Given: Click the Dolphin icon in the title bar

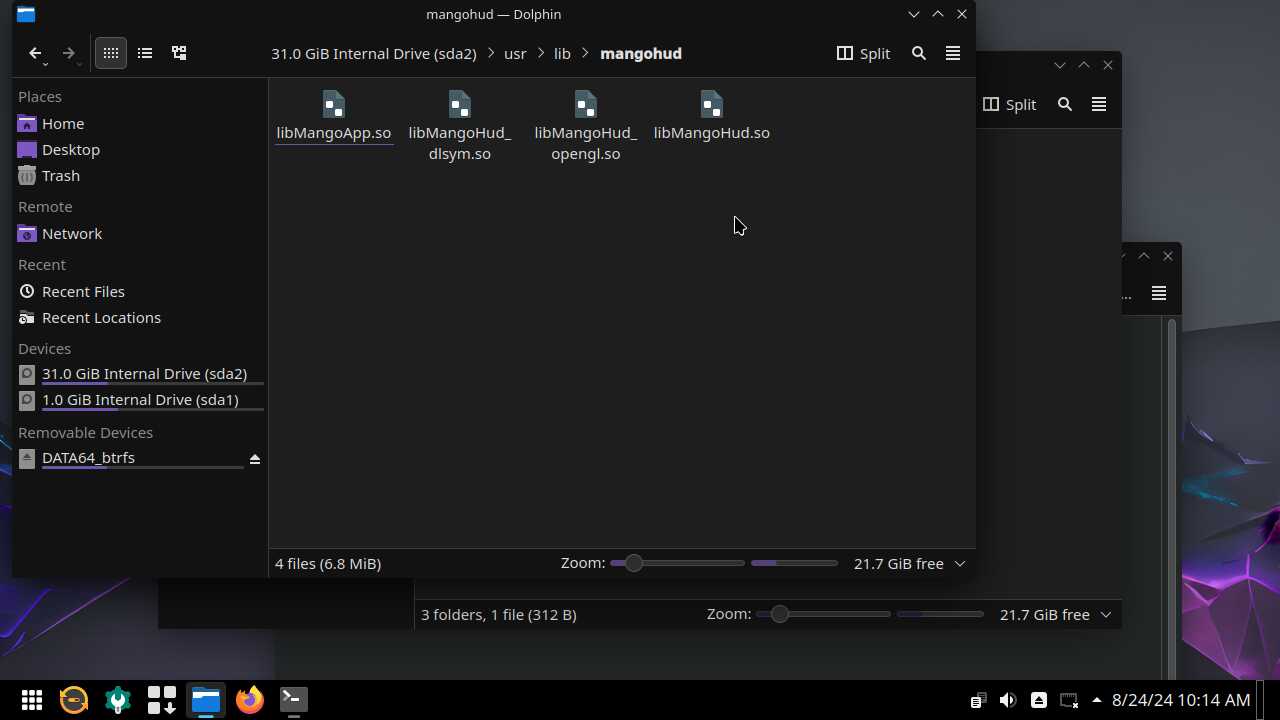Looking at the screenshot, I should (x=26, y=14).
